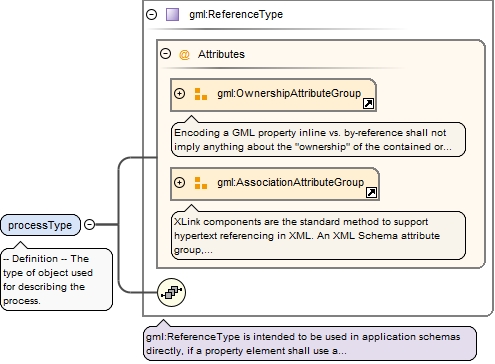Viewport: 495px width, 364px height.
Task: Click the purple complex type icon
Action: coord(172,15)
